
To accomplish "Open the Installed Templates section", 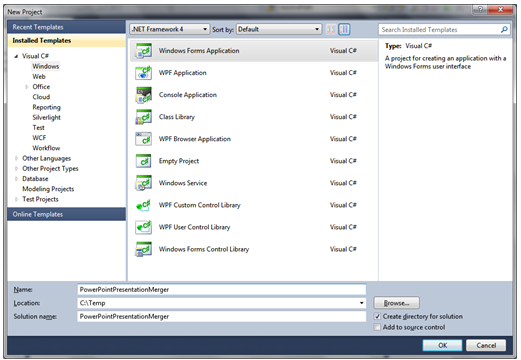I will point(66,41).
